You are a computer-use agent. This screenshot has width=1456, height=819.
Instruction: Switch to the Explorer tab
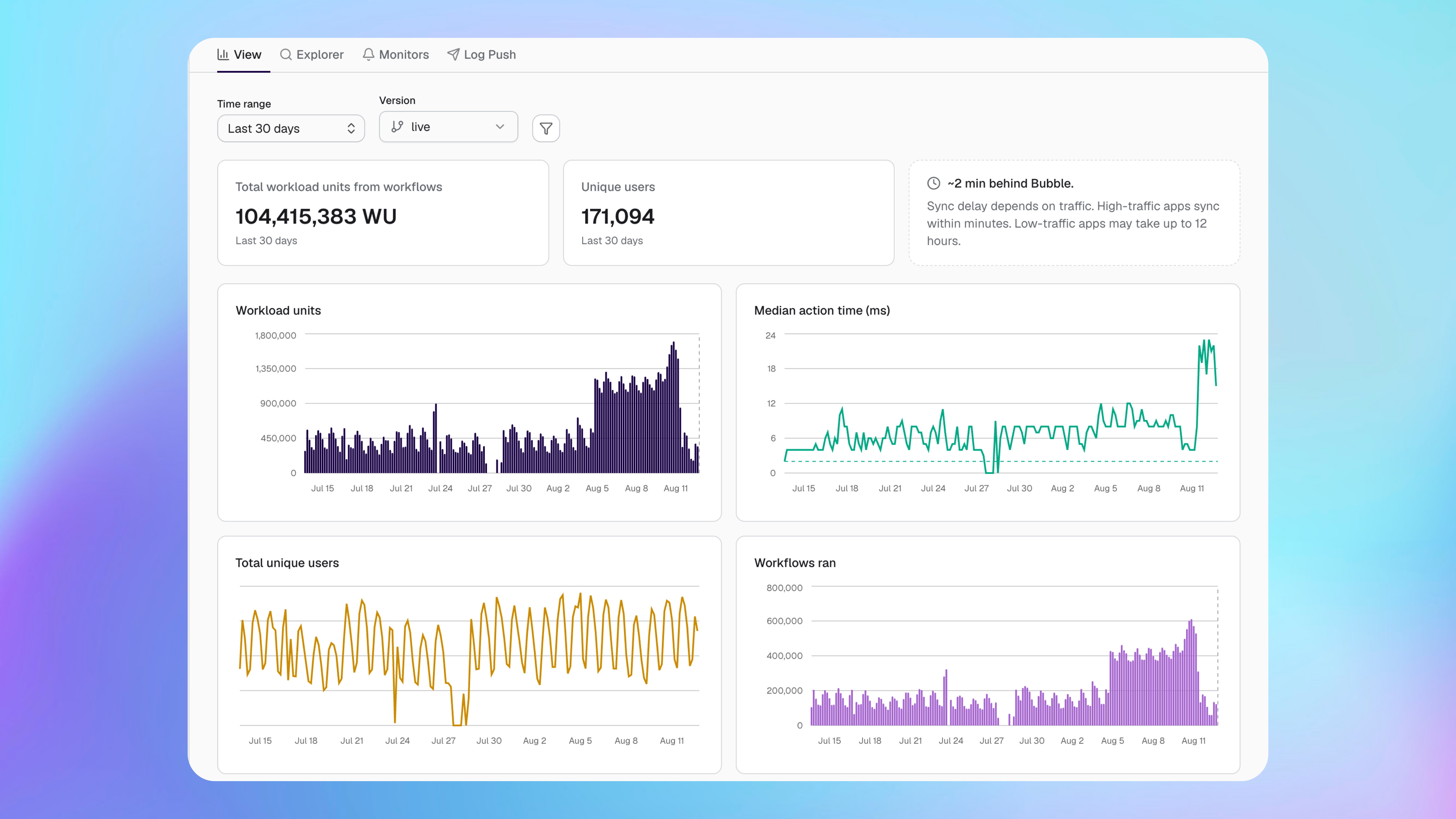[x=312, y=55]
